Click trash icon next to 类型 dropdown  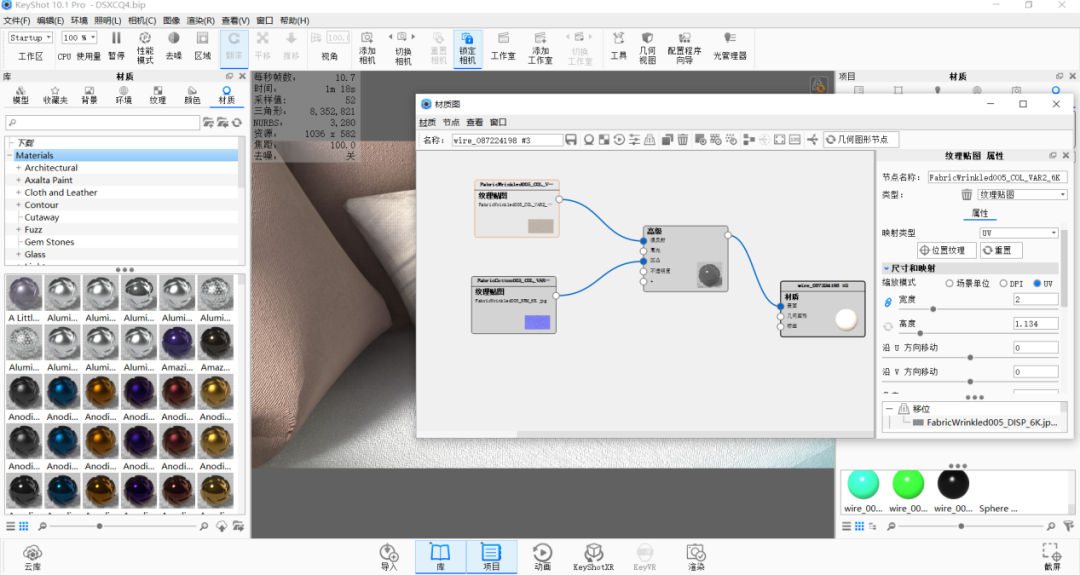(x=966, y=195)
